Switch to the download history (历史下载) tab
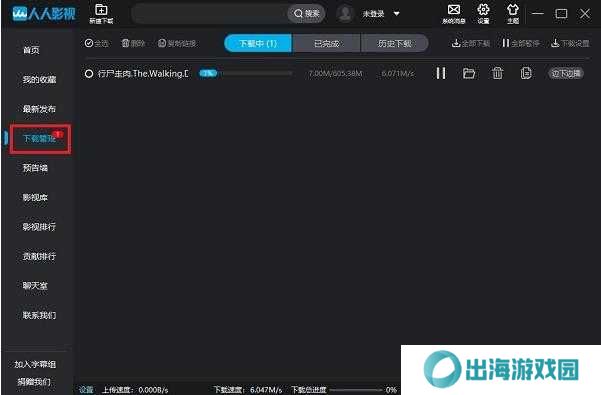601x395 pixels. tap(394, 43)
